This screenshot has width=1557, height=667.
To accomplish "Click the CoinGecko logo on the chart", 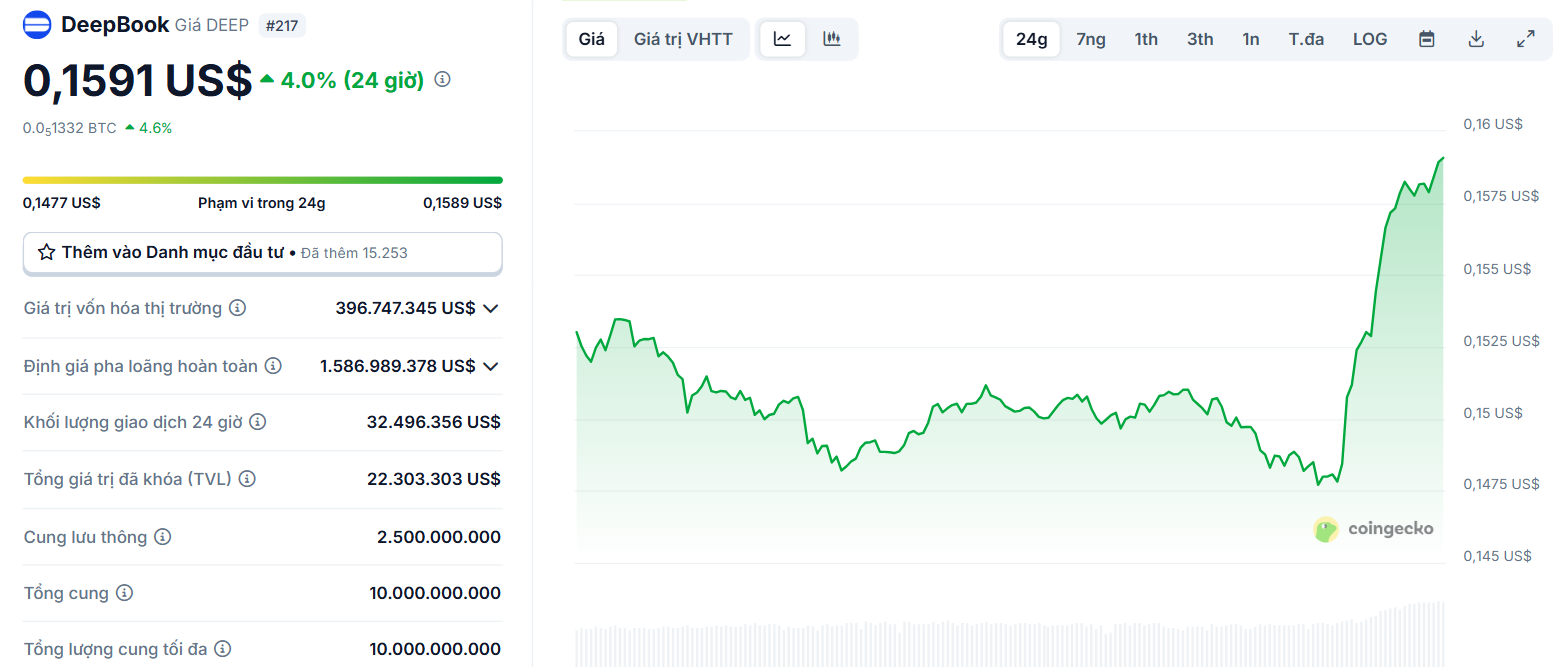I will coord(1373,529).
